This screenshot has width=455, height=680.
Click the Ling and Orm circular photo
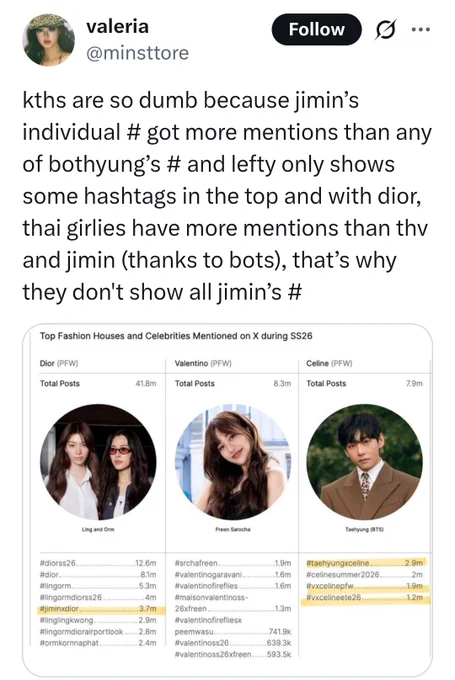(98, 462)
